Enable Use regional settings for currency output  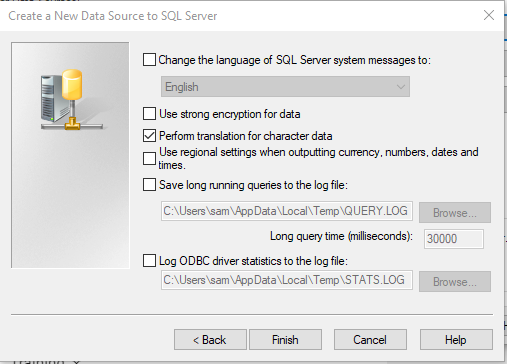[149, 158]
